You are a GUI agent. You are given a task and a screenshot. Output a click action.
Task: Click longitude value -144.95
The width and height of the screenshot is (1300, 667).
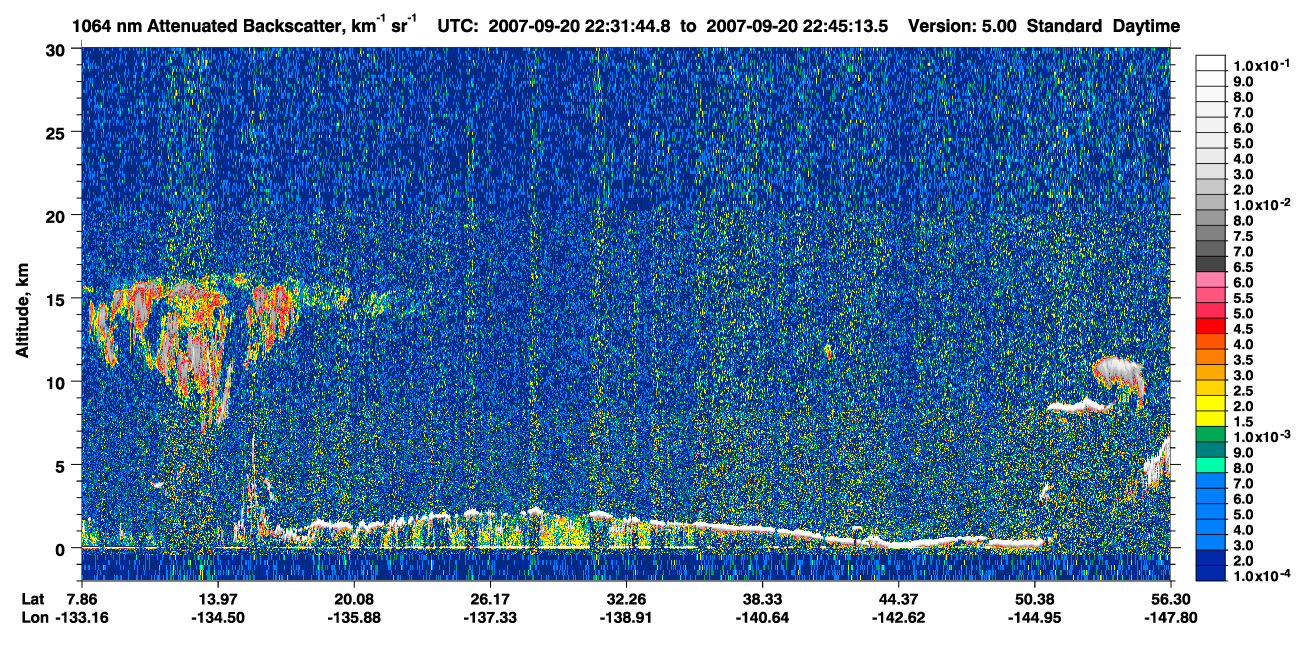[1034, 617]
